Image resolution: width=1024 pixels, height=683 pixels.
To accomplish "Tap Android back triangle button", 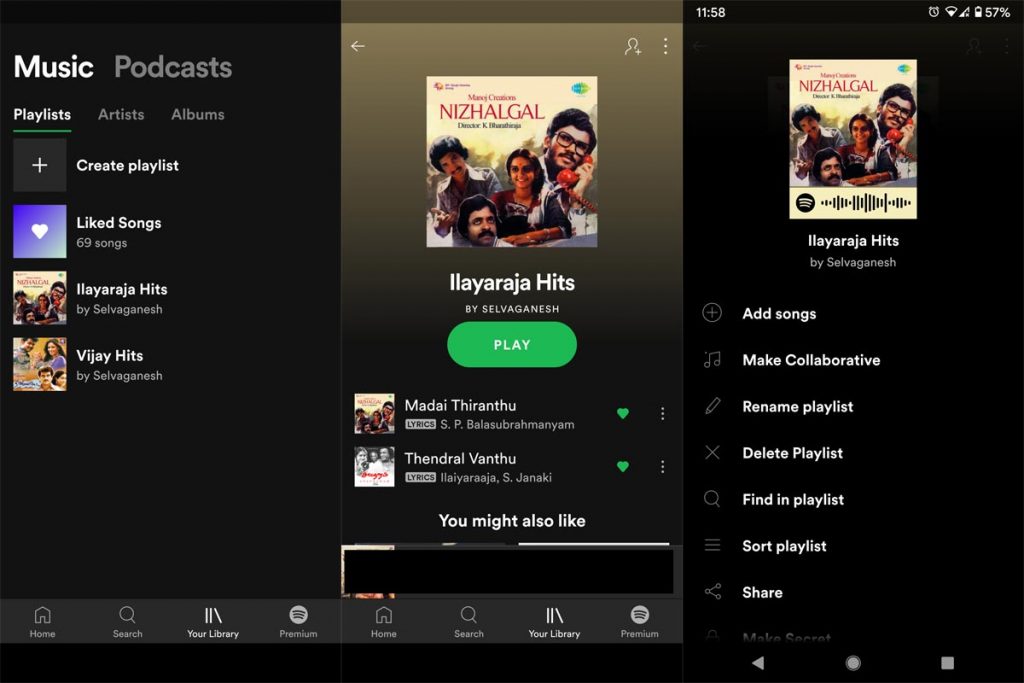I will (x=758, y=663).
